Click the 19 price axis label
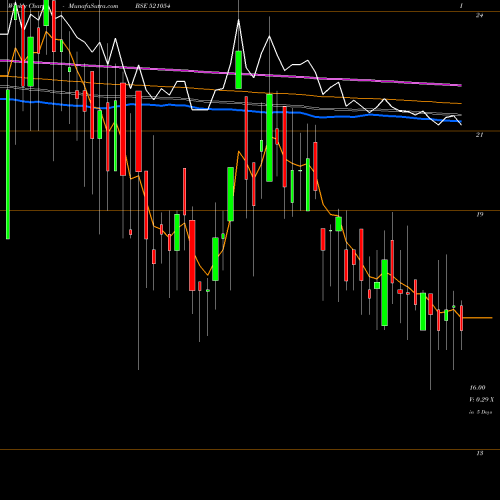 (x=479, y=214)
